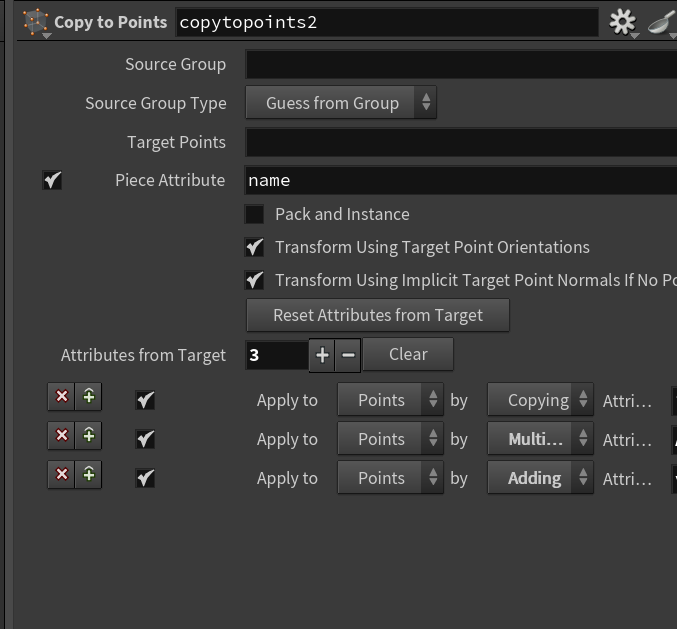The height and width of the screenshot is (629, 677).
Task: Open Source Group Type dropdown
Action: pos(341,103)
